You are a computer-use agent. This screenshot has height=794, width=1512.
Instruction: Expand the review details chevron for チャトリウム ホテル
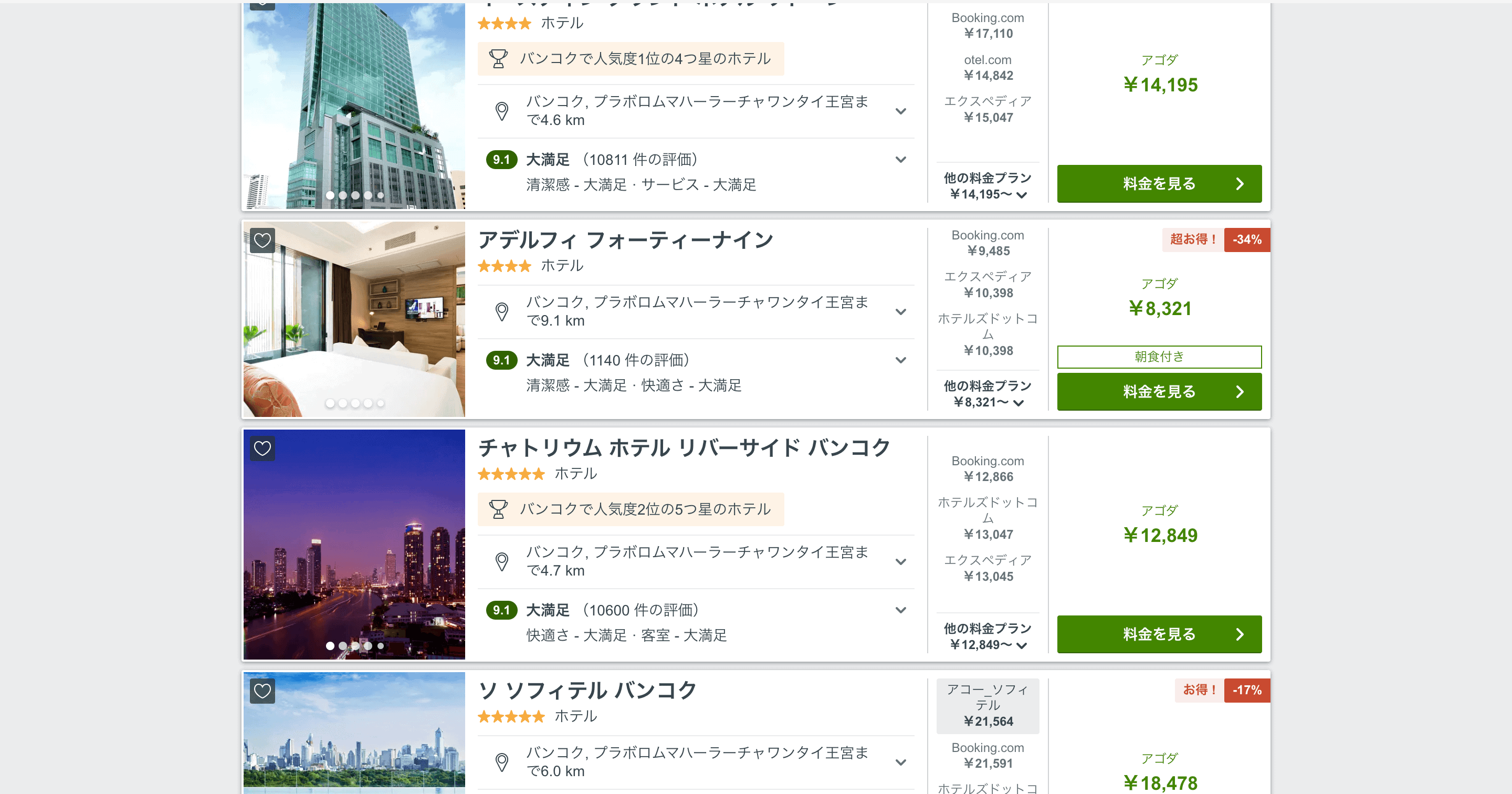[x=900, y=610]
